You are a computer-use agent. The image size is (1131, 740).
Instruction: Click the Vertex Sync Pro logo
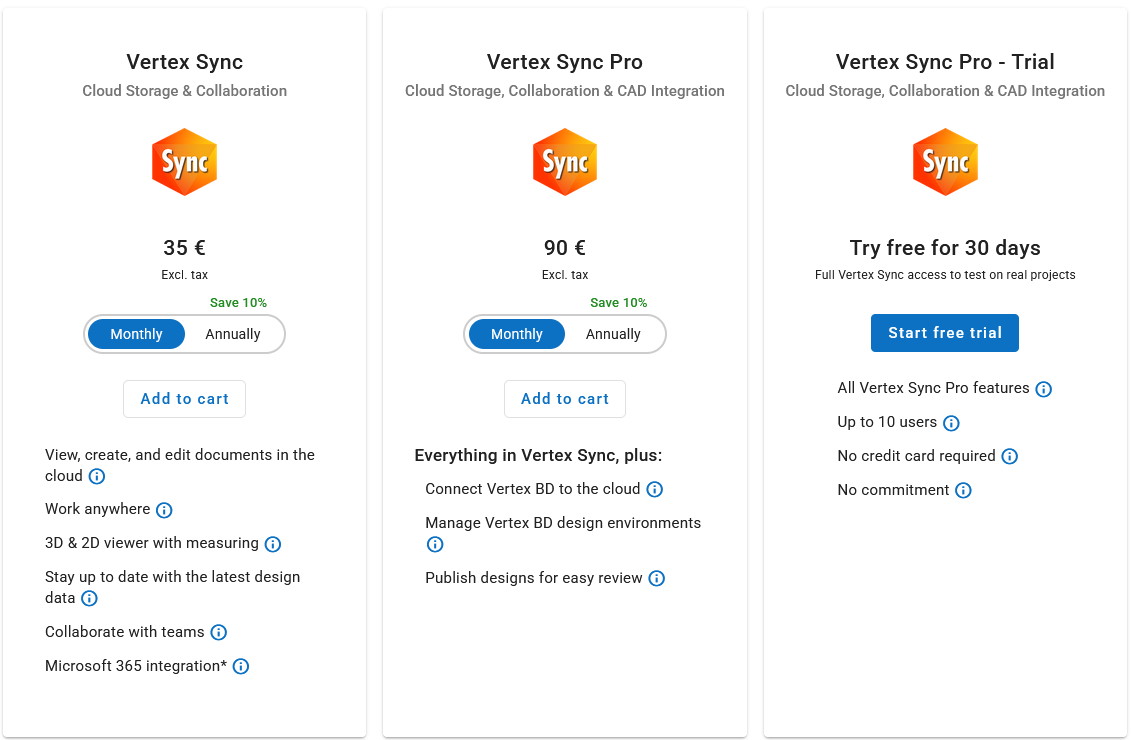[x=565, y=162]
